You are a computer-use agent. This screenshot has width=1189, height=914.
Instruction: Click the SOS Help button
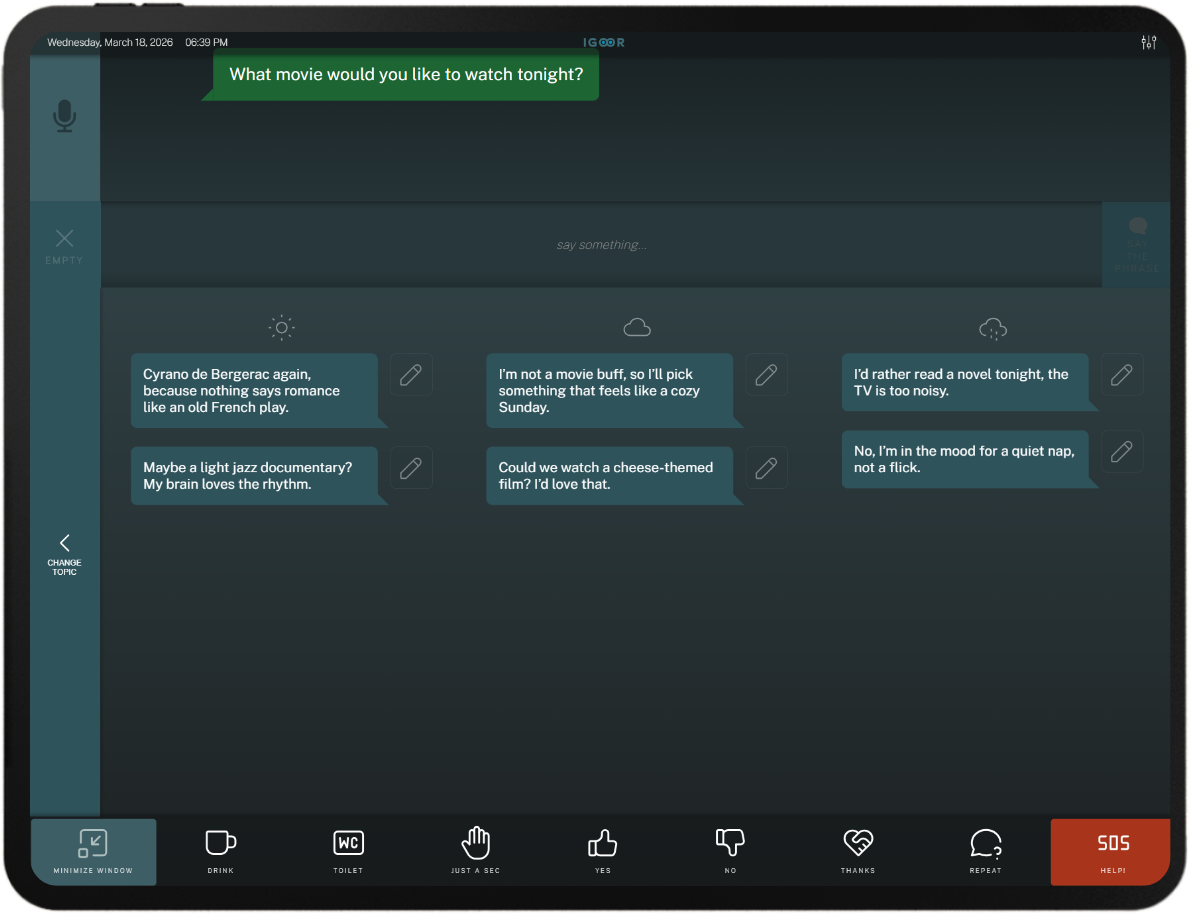click(x=1111, y=852)
